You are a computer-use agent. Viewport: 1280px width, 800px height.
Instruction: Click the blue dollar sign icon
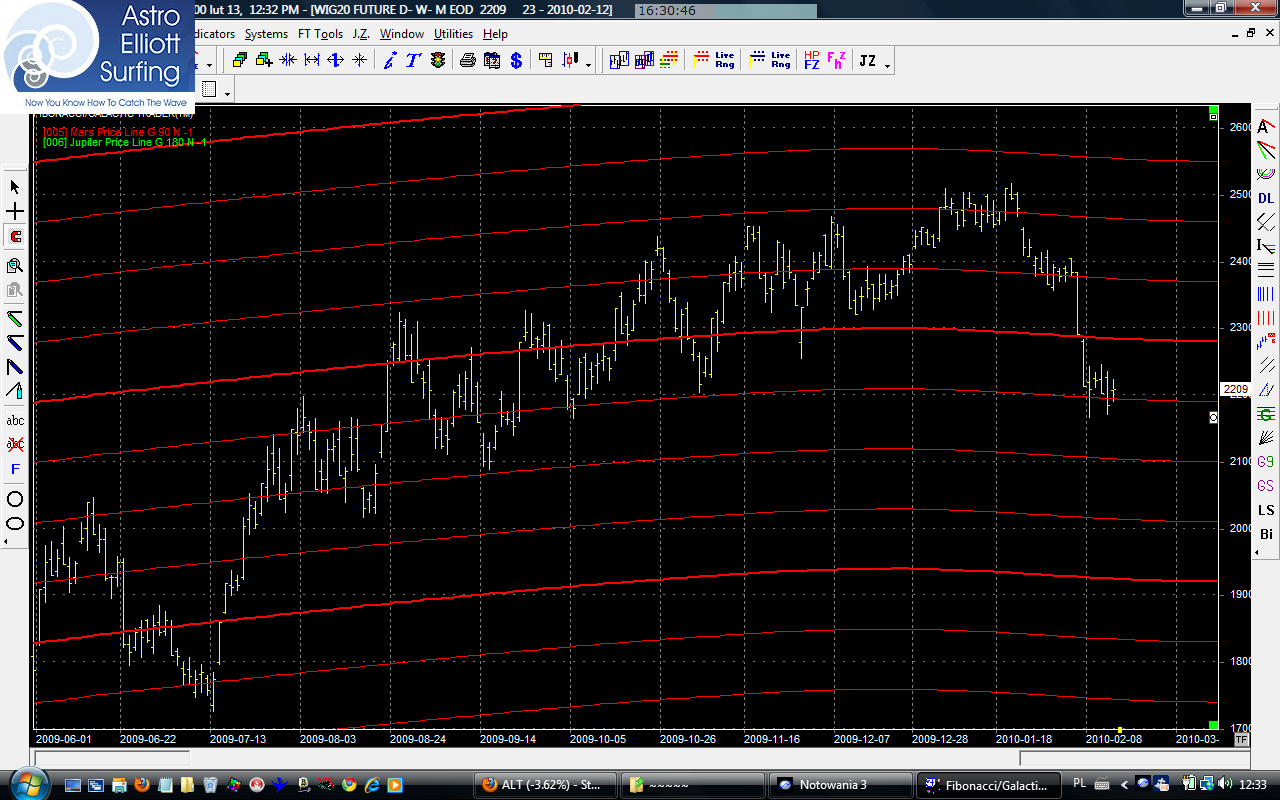click(516, 61)
